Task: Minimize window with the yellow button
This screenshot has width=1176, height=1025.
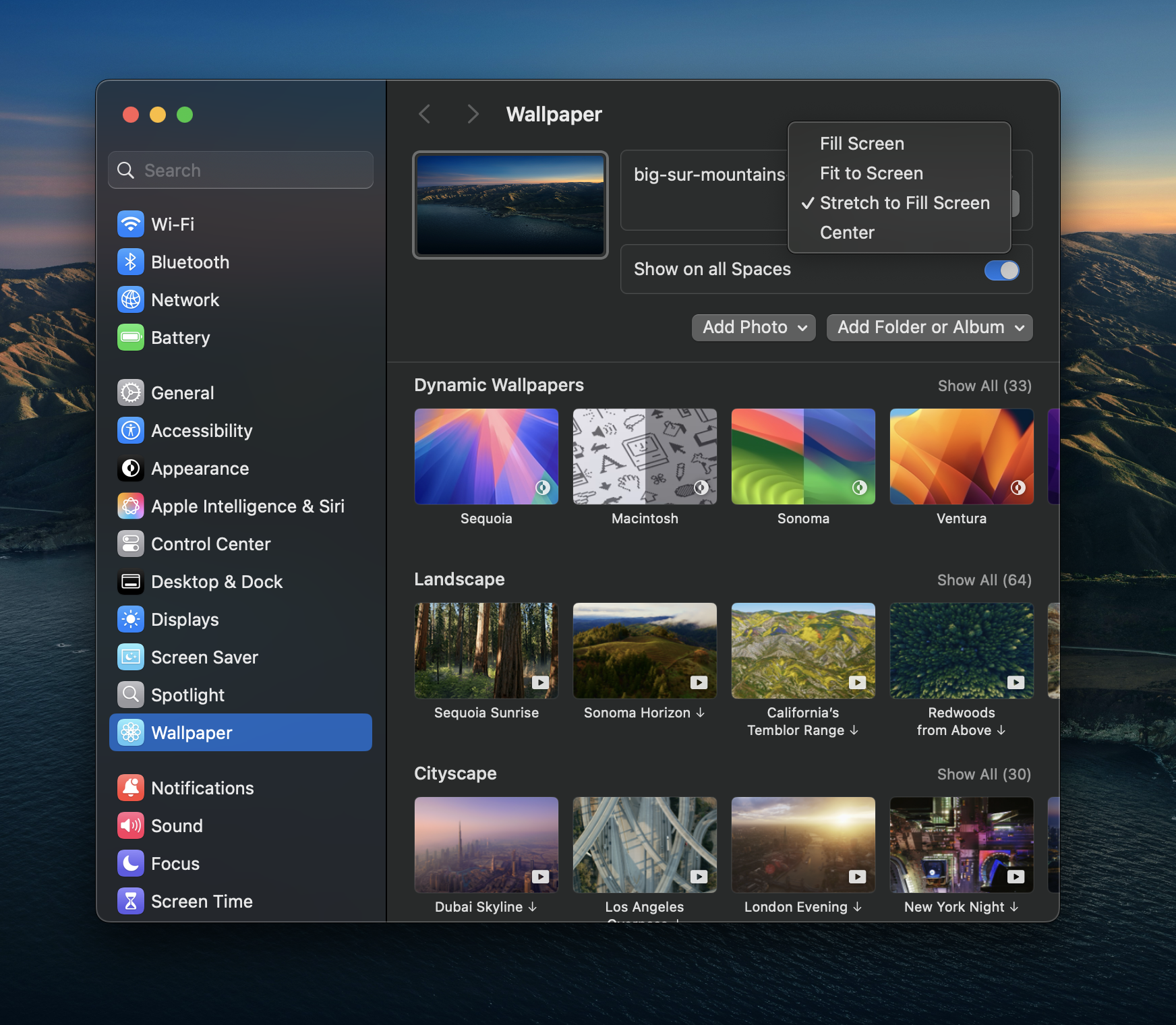Action: (x=158, y=115)
